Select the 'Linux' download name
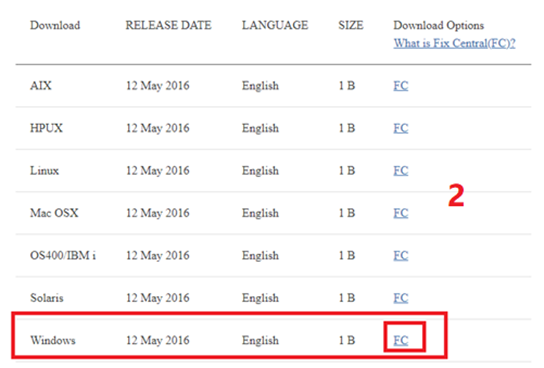The height and width of the screenshot is (368, 544). coord(44,170)
